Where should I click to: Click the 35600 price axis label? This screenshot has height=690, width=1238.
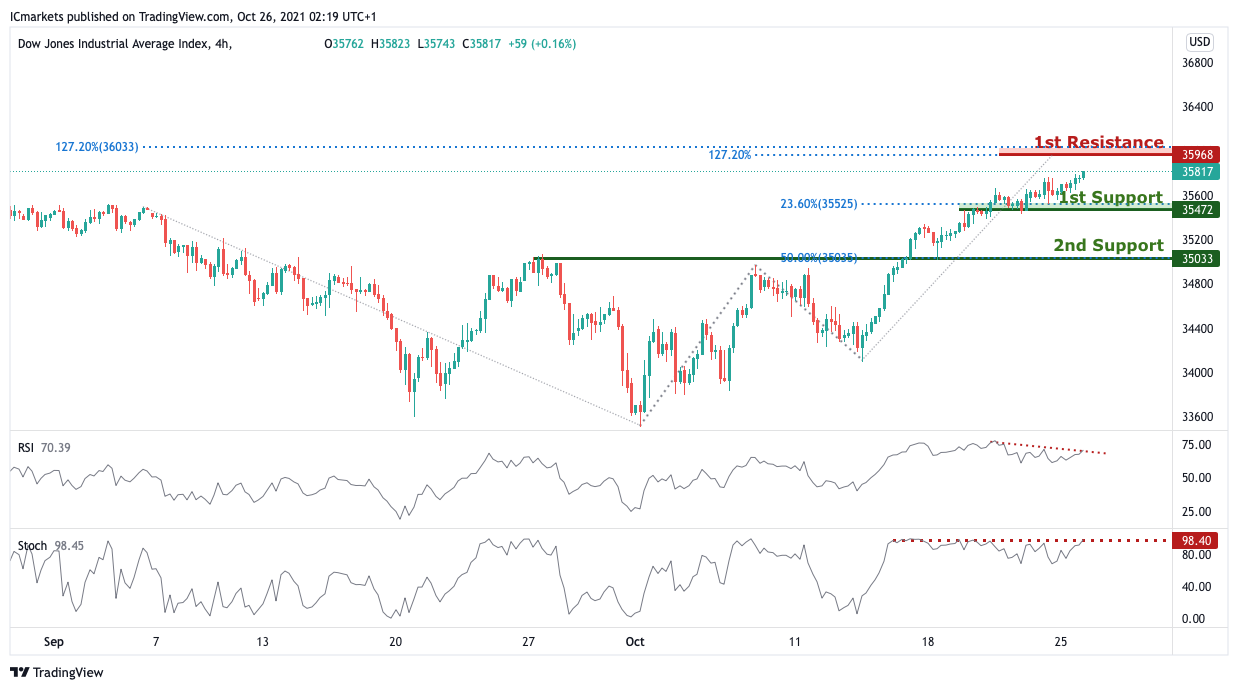point(1198,196)
